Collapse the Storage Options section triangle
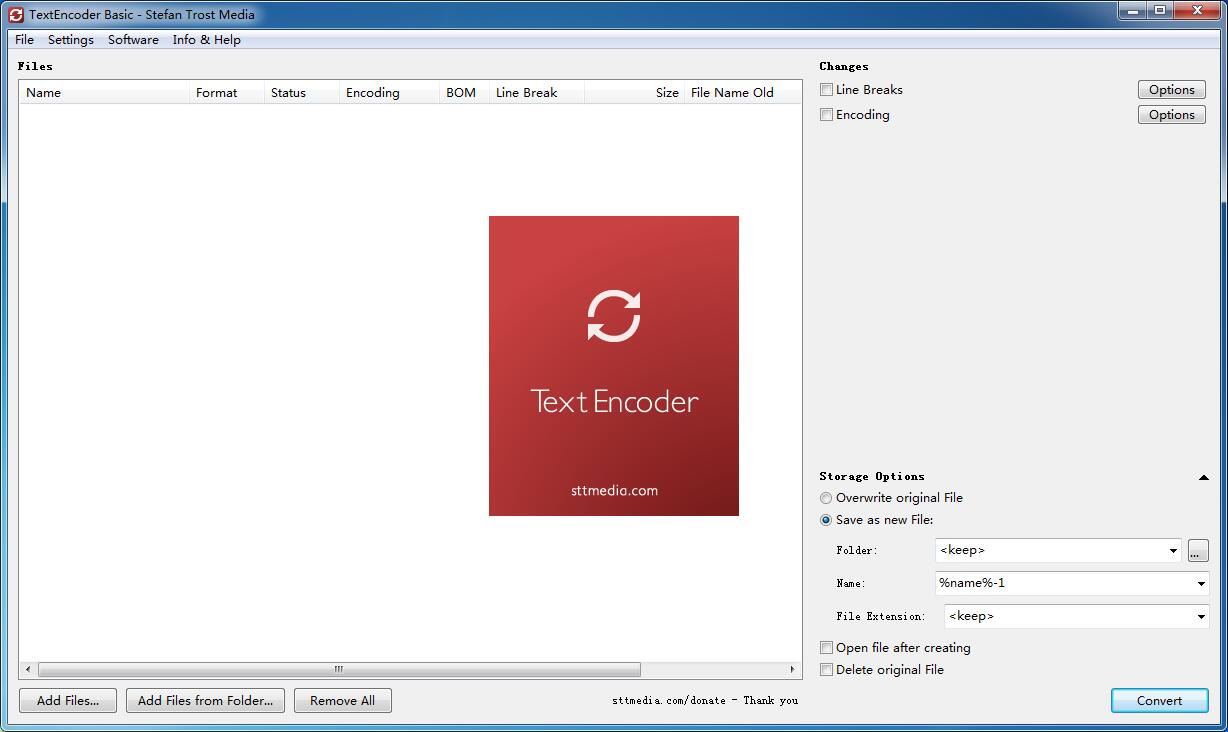 (x=1203, y=477)
